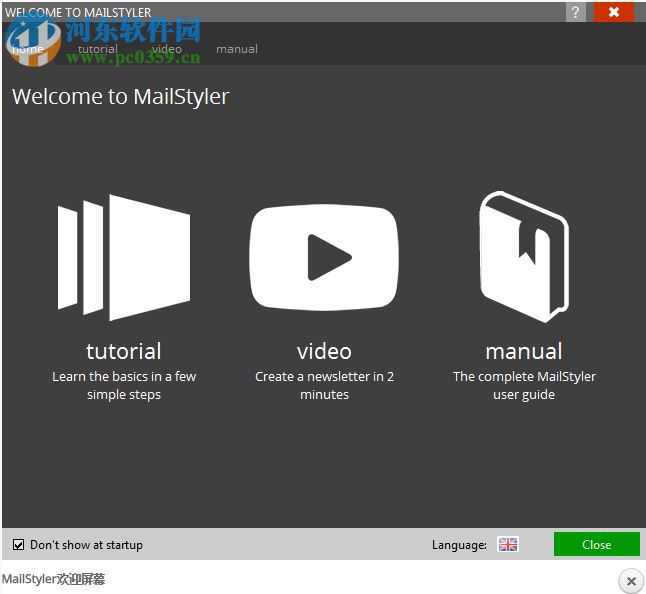
Task: Change language using the UK flag icon
Action: [508, 544]
